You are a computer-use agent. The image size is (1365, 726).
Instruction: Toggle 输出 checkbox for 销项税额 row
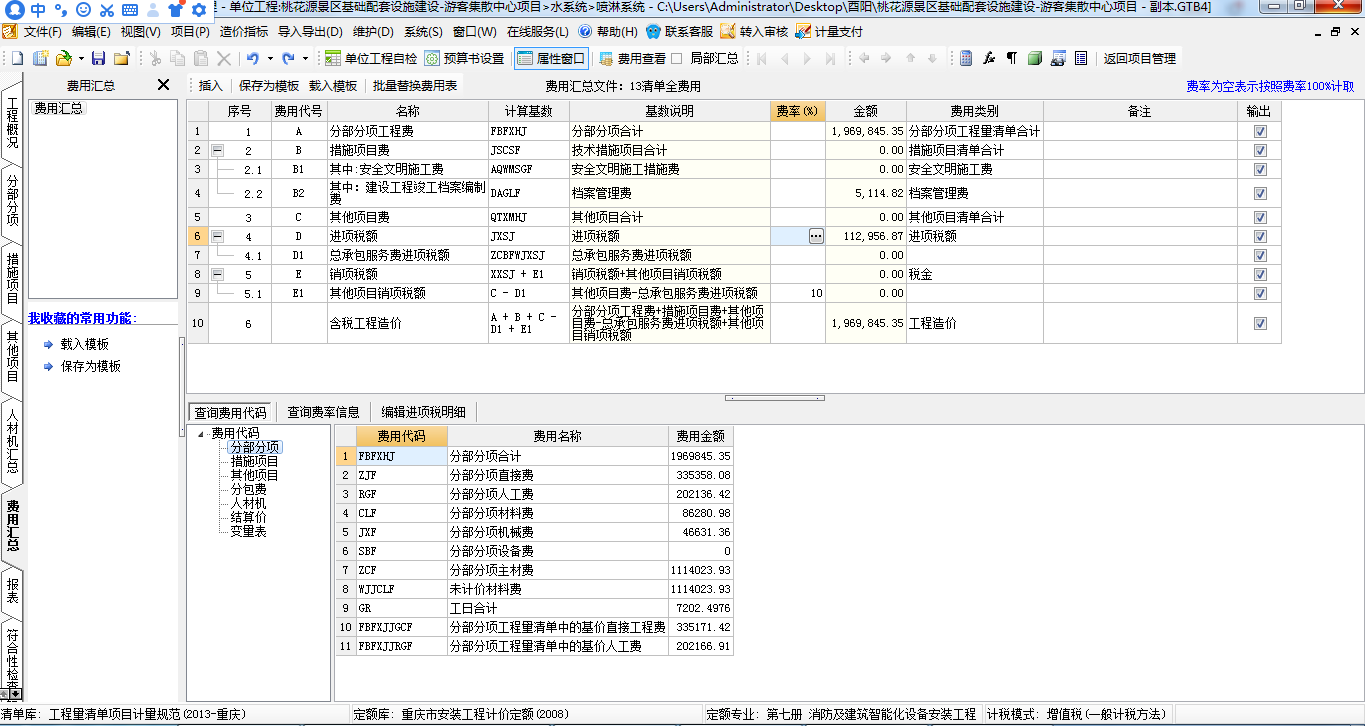1260,274
